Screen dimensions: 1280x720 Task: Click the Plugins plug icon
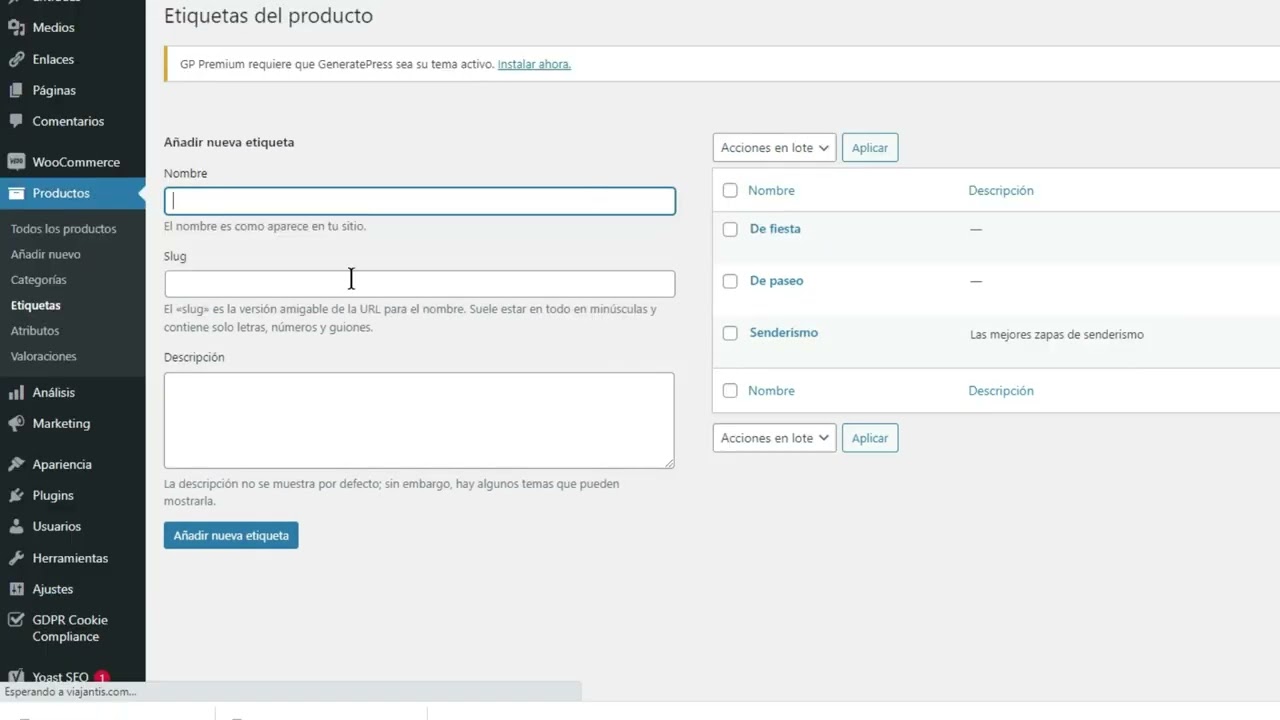point(16,495)
